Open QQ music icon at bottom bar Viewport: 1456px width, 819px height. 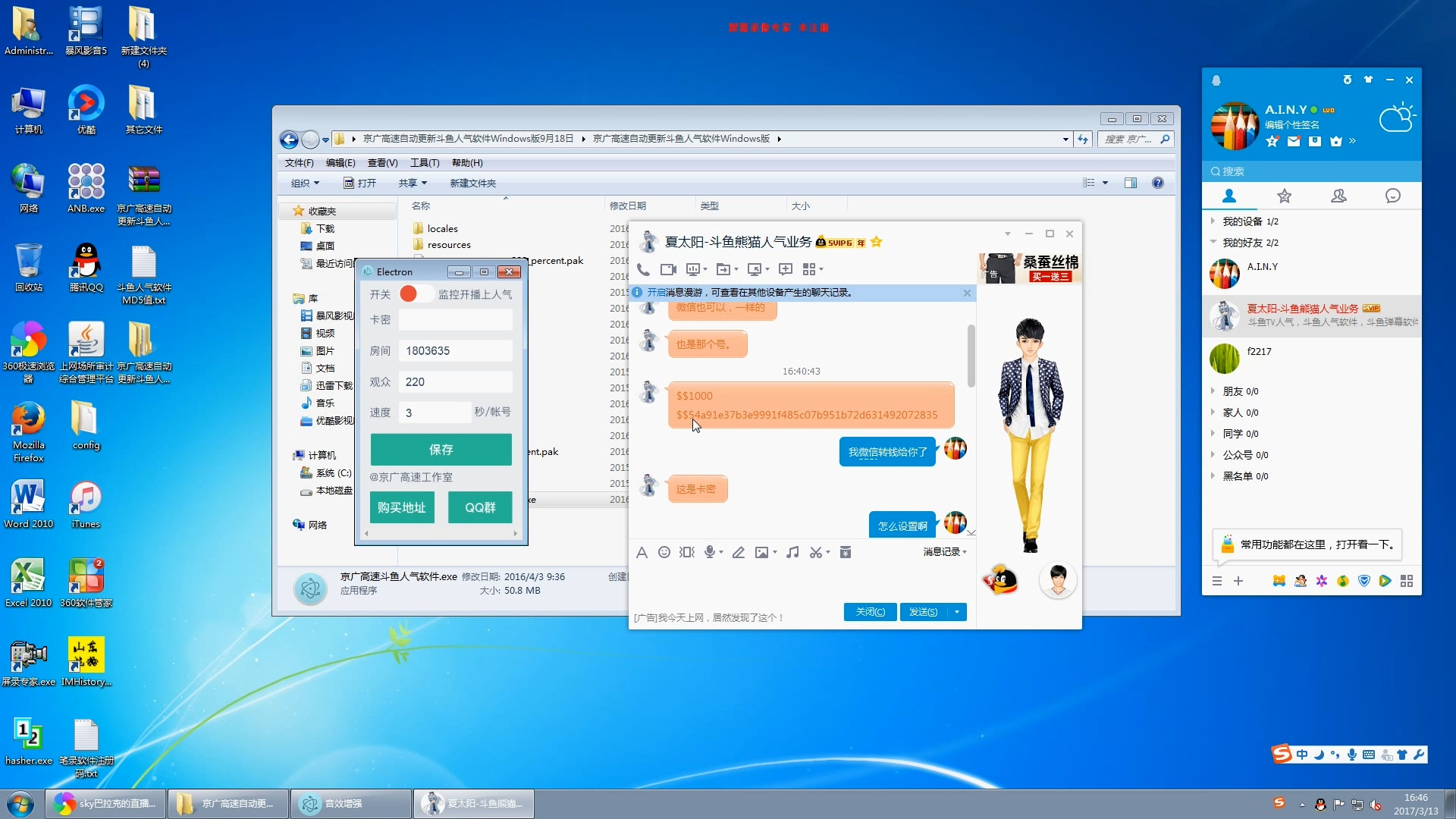click(1343, 581)
